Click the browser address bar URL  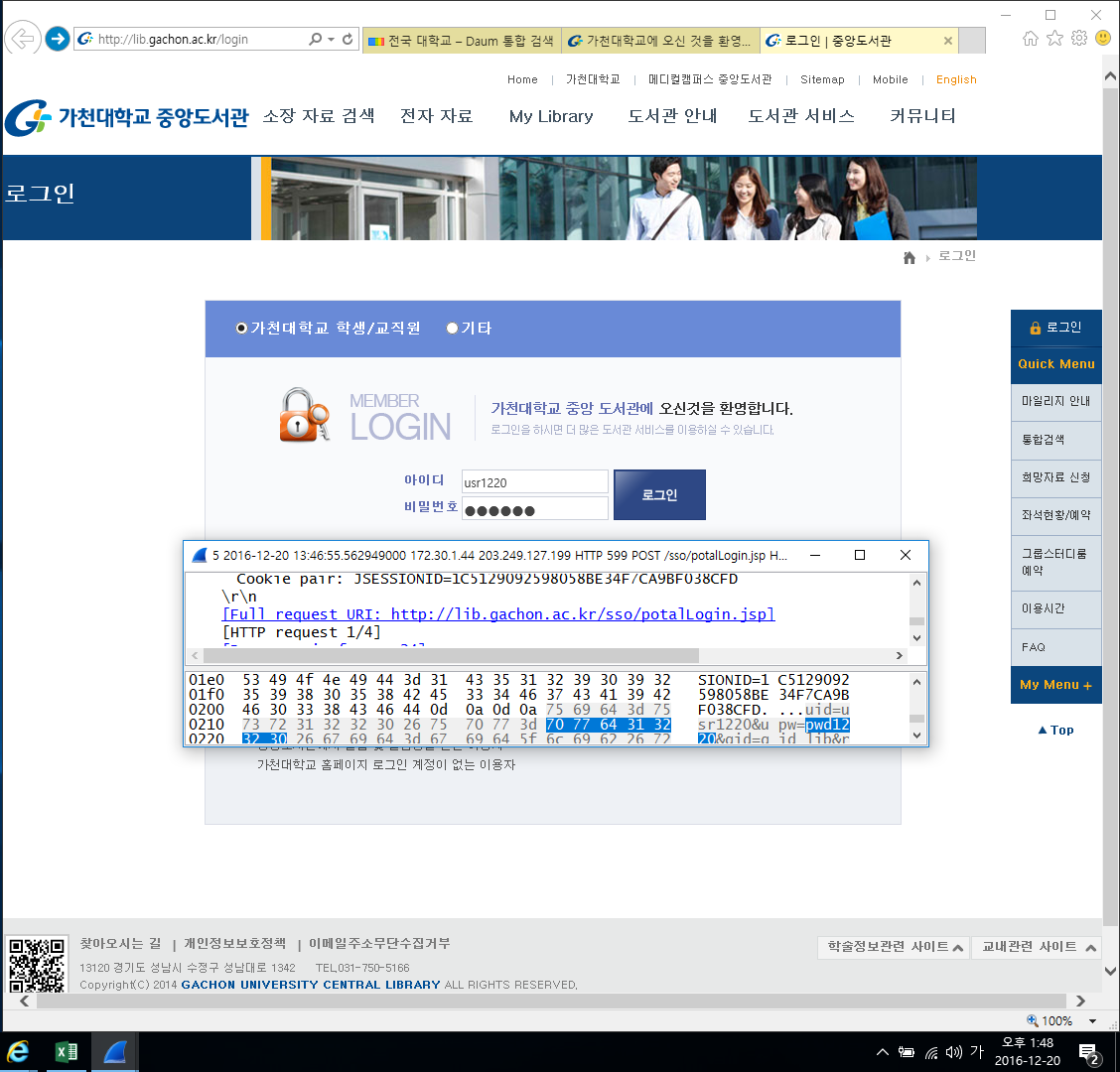click(x=173, y=40)
